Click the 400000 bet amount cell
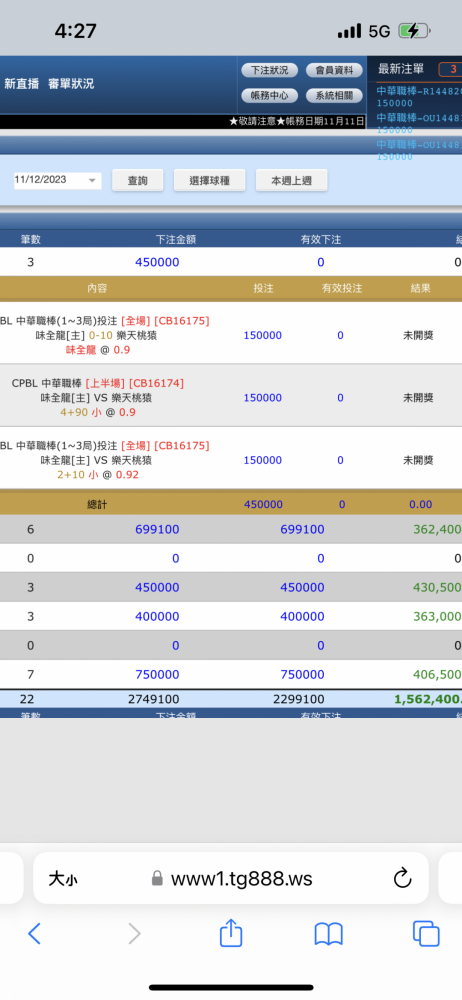The image size is (462, 1000). pyautogui.click(x=157, y=617)
